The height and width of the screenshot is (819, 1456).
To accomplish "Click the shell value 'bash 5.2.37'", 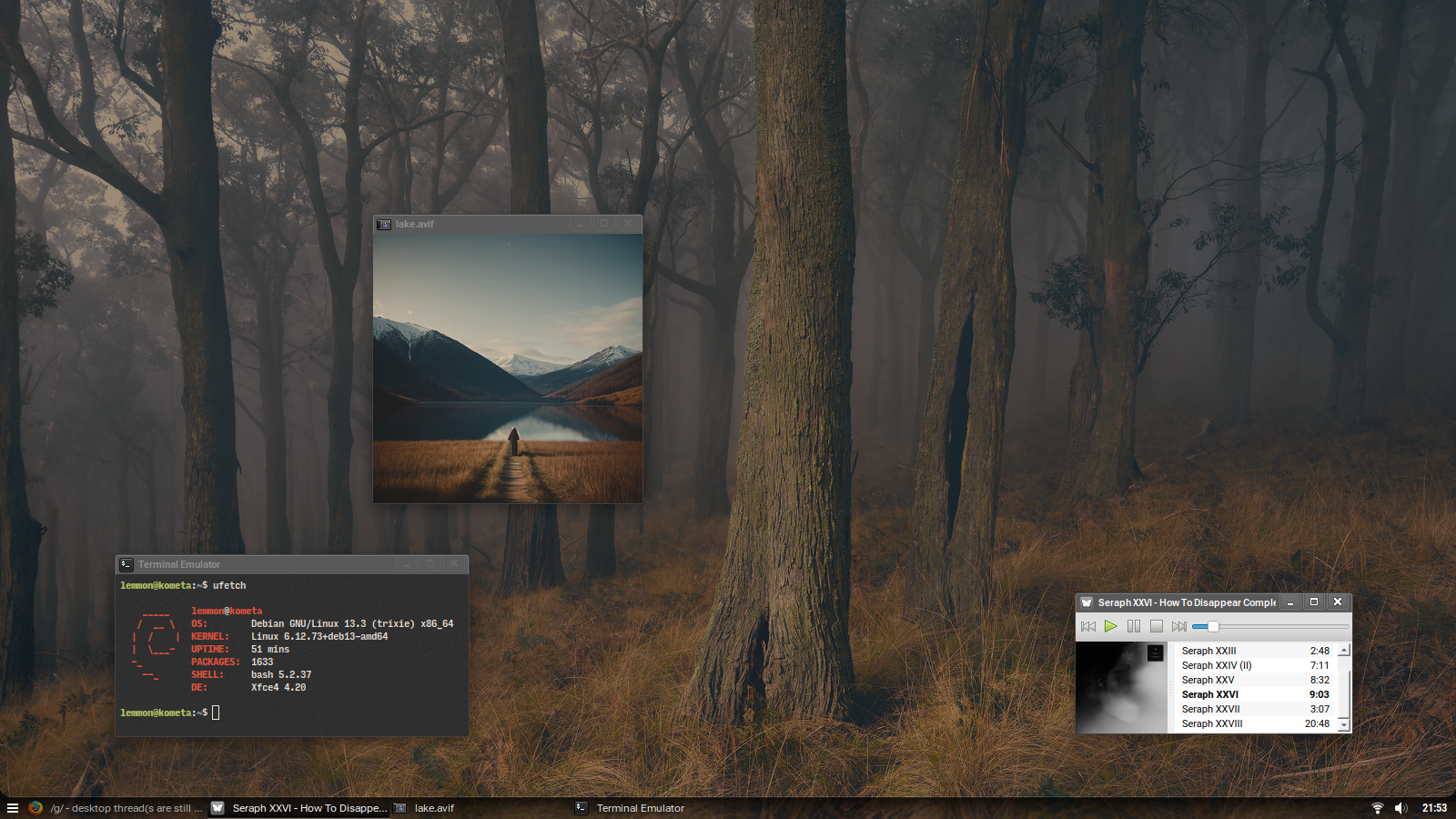I will 281,674.
